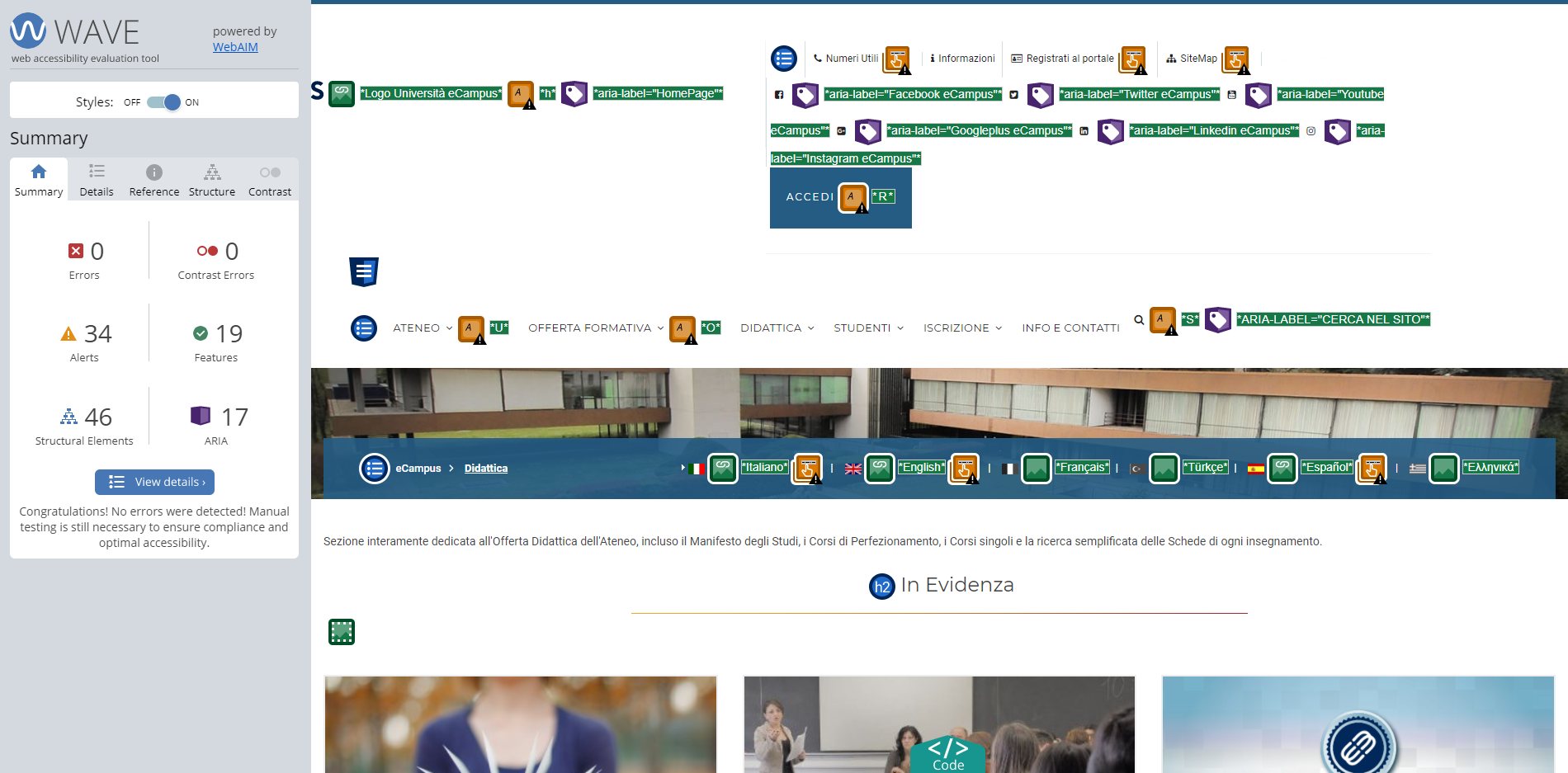Screen dimensions: 1568x773
Task: Expand the STUDENTI dropdown menu
Action: pos(869,328)
